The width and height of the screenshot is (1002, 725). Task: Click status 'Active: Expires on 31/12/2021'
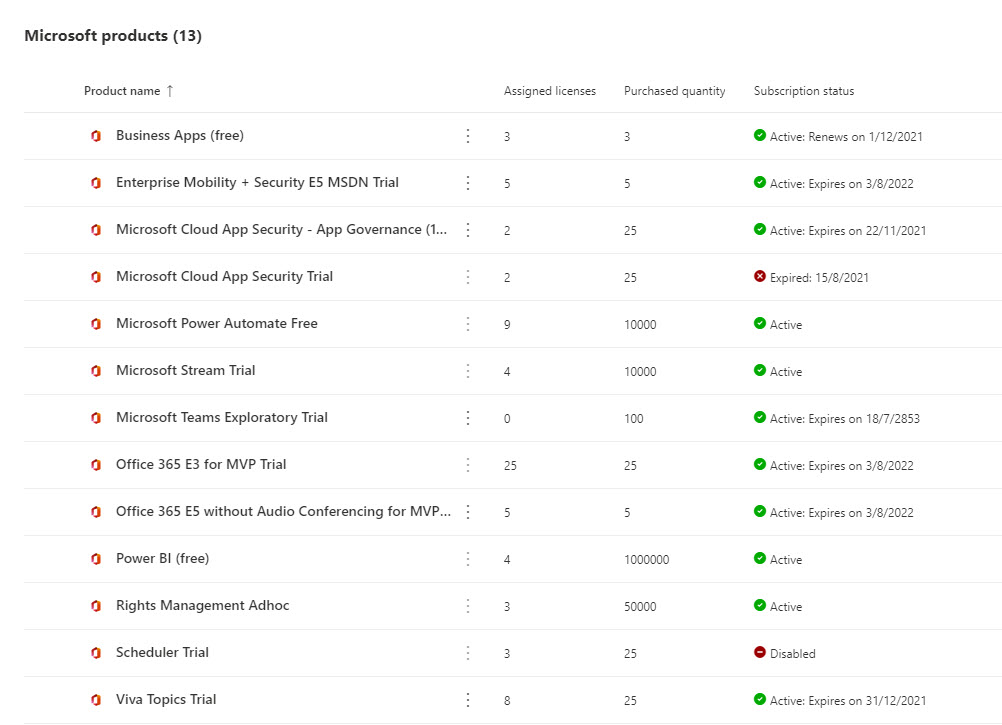(848, 701)
